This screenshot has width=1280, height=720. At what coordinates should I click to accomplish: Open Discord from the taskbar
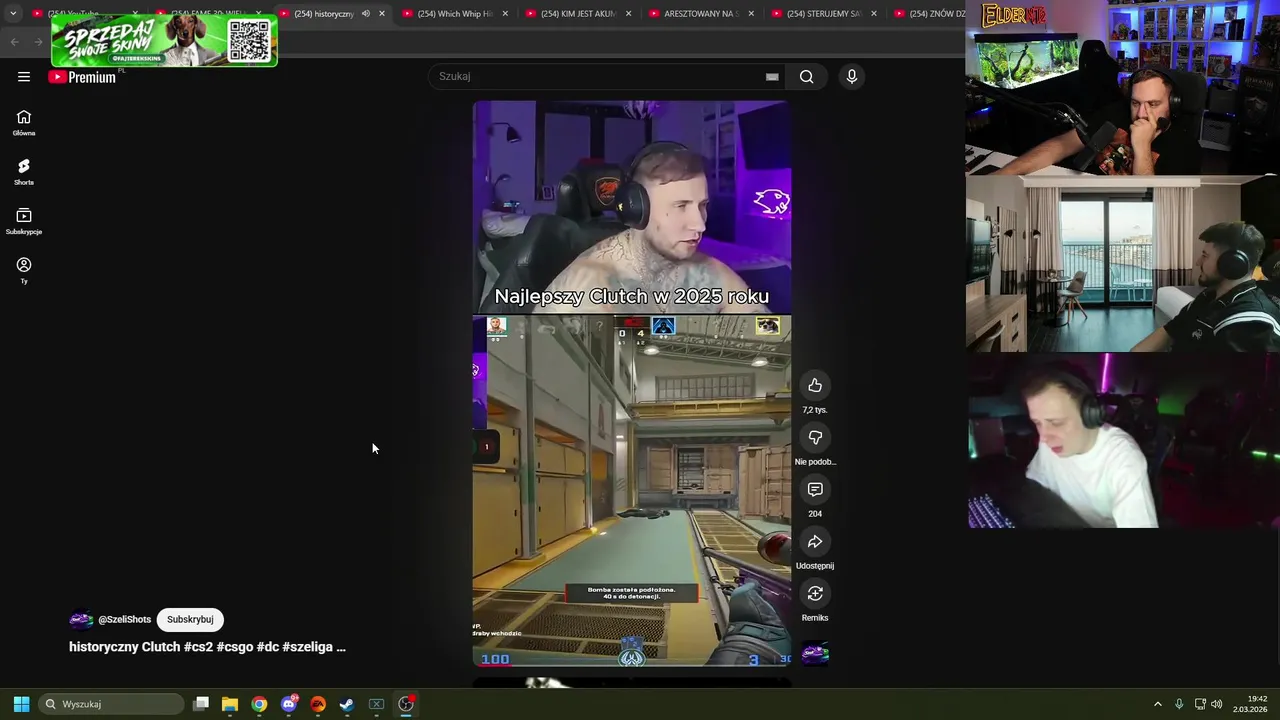(x=289, y=704)
